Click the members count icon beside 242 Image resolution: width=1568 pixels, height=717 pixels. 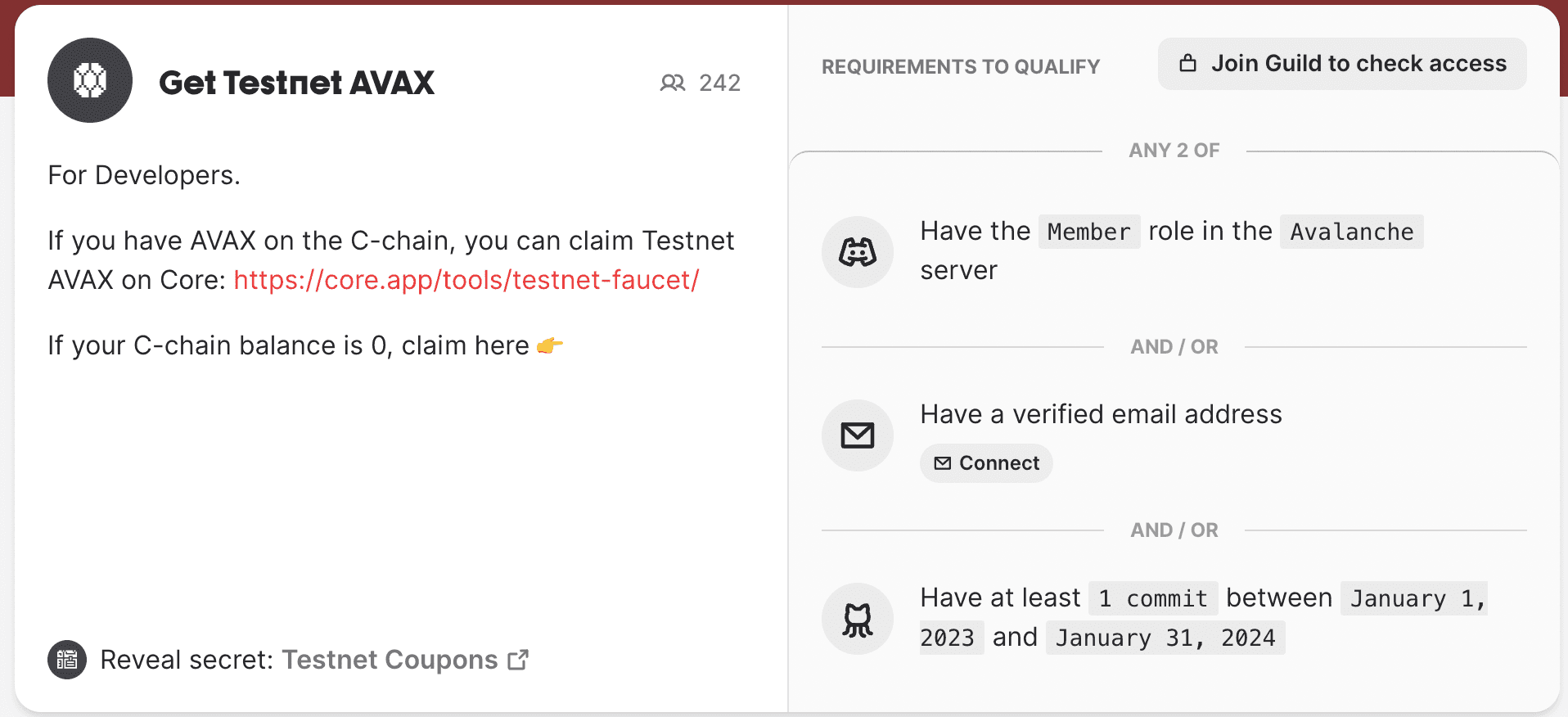click(x=672, y=83)
